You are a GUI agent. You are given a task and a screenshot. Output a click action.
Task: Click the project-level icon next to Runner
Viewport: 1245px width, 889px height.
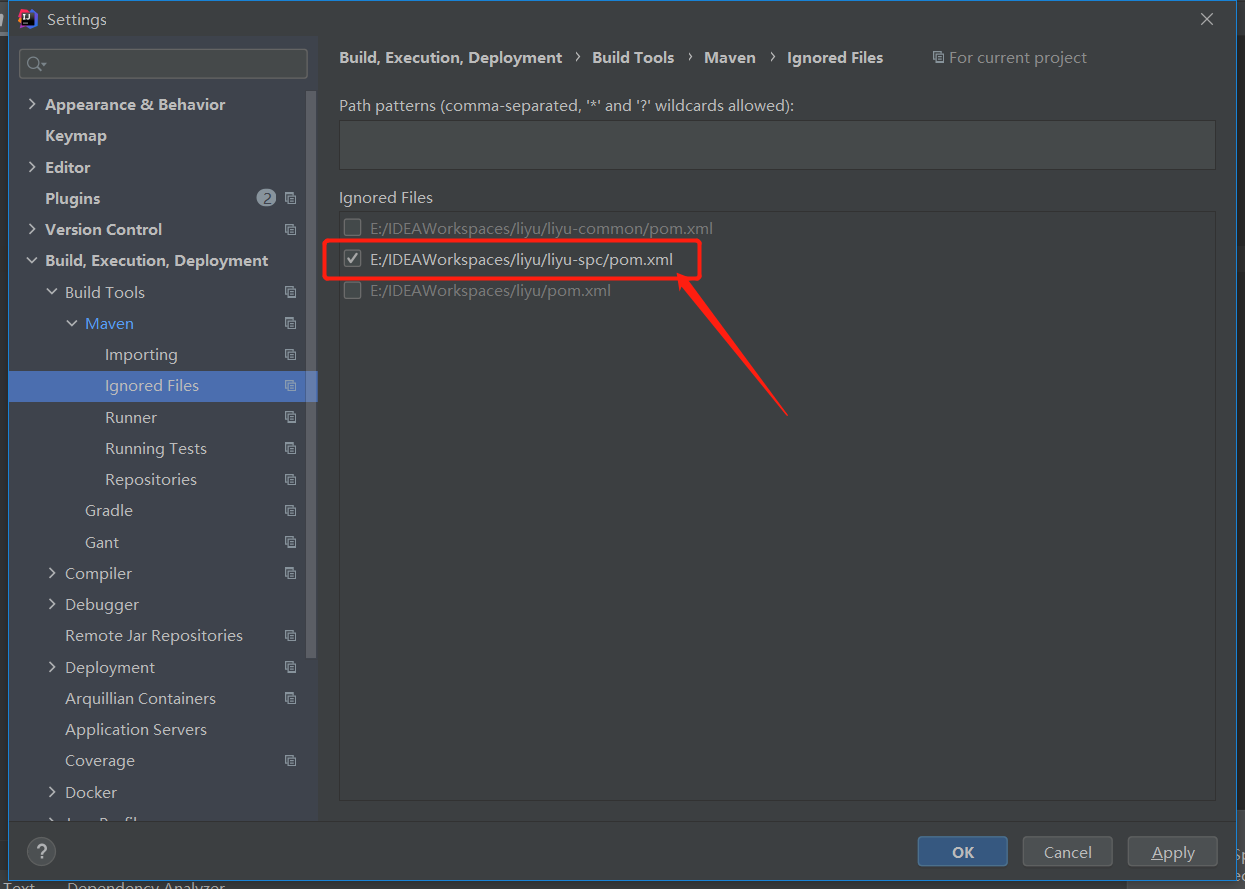290,417
